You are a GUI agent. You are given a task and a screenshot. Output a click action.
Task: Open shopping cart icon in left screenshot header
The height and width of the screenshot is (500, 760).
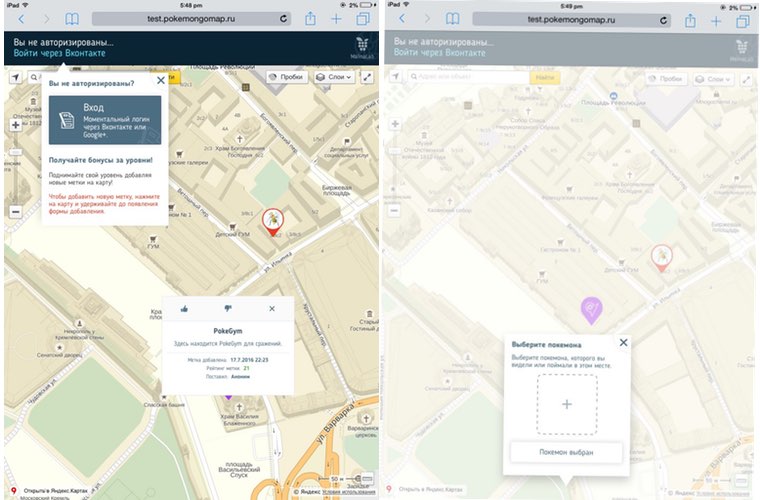pos(362,45)
